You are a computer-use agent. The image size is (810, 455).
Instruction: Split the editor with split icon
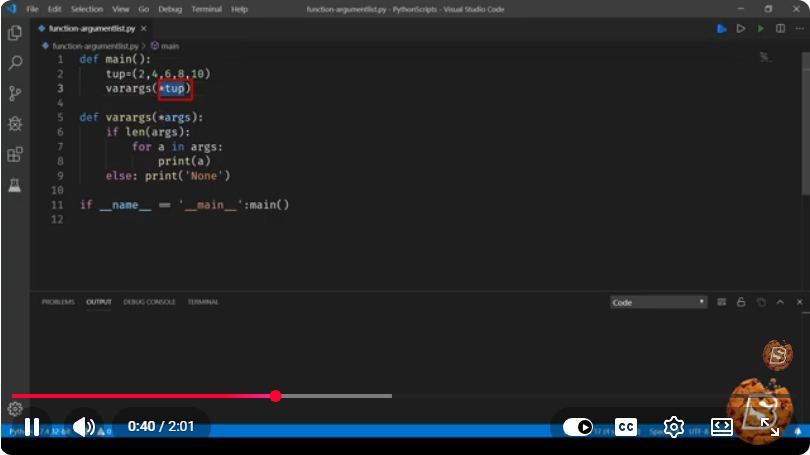781,28
